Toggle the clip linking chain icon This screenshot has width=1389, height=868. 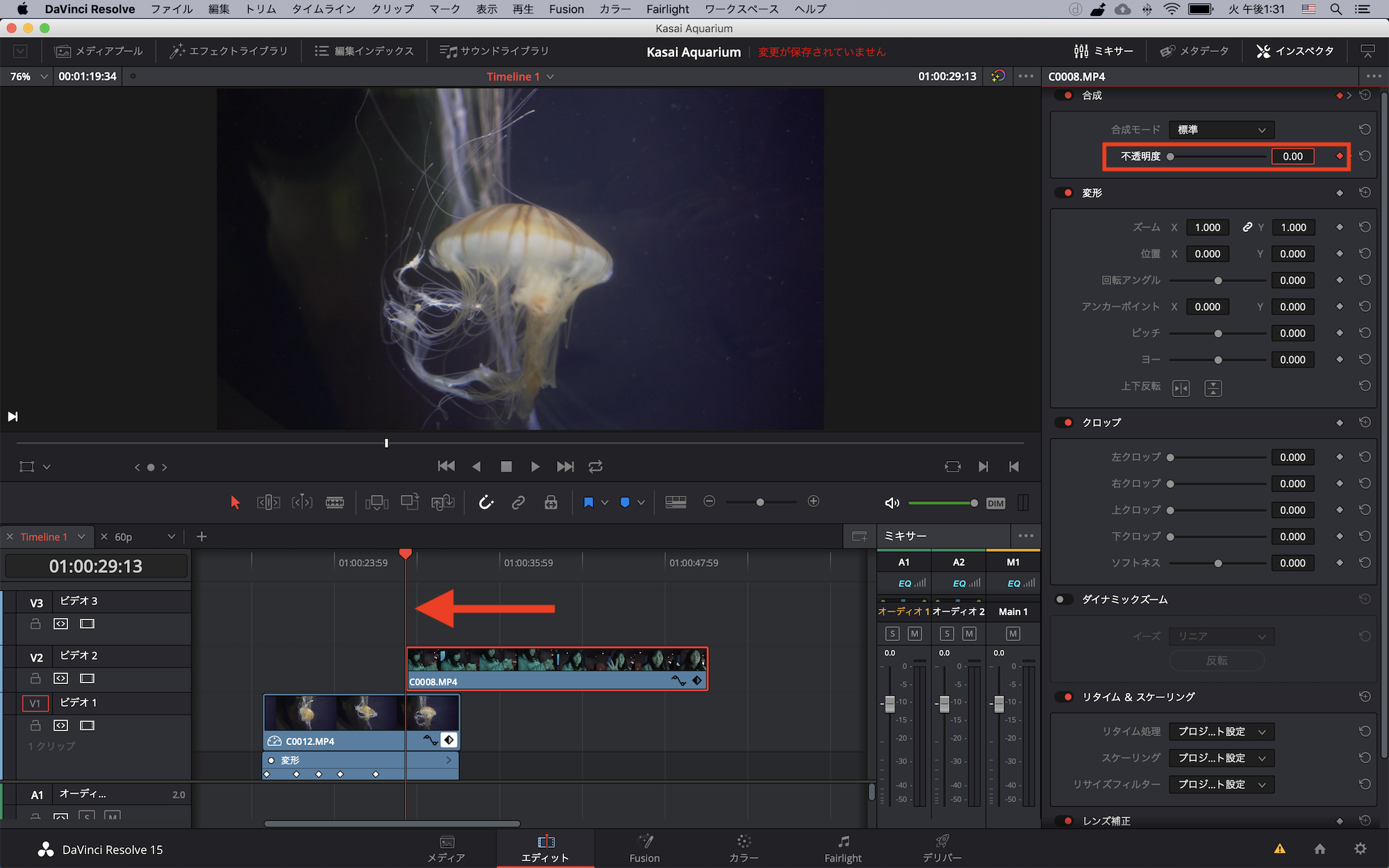[x=518, y=502]
